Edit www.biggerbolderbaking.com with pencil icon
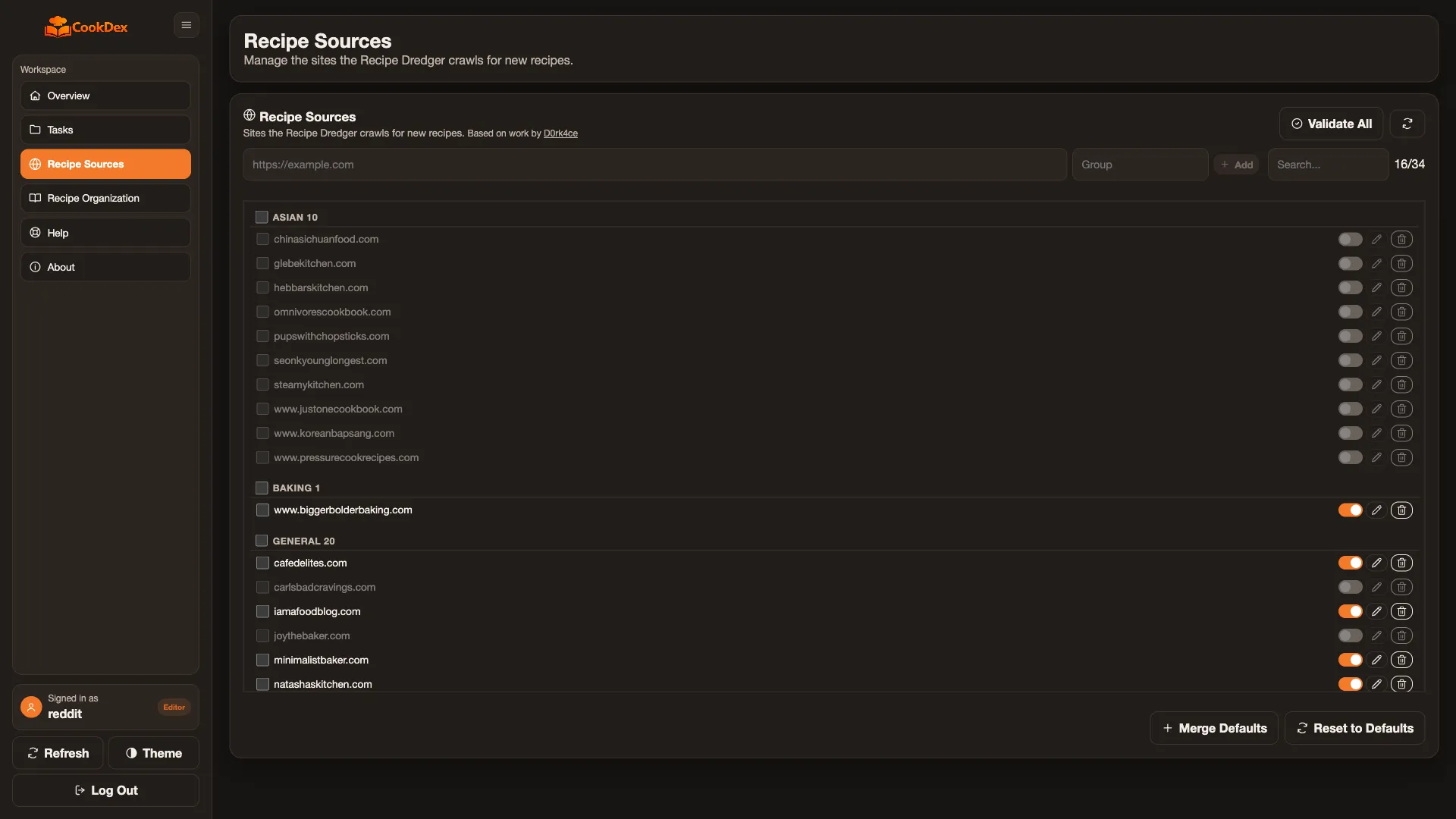Image resolution: width=1456 pixels, height=819 pixels. [x=1376, y=510]
